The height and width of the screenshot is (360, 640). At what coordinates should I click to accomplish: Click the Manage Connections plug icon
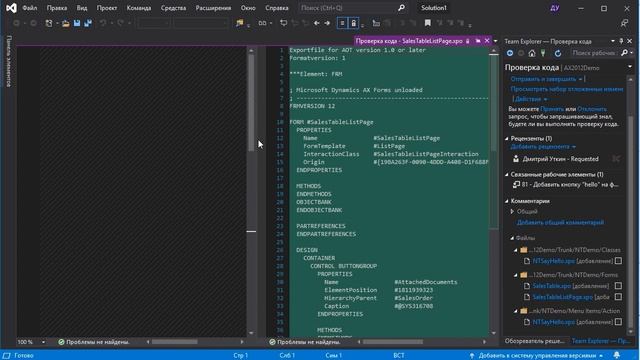click(543, 53)
